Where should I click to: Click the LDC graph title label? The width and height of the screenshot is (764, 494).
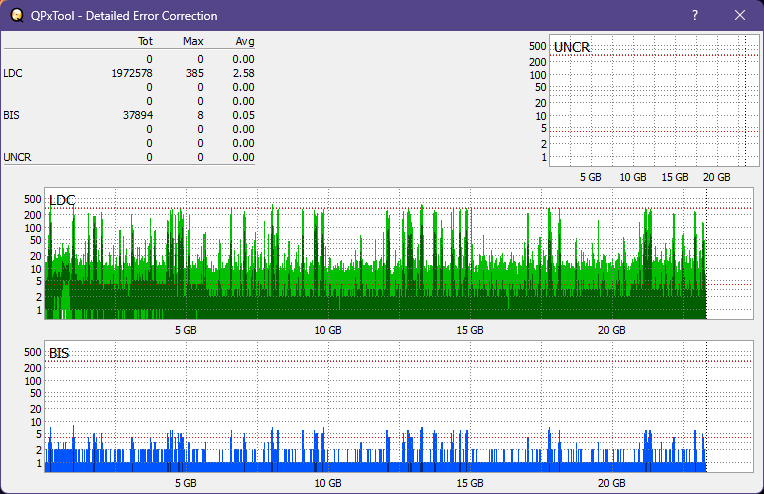pos(62,200)
